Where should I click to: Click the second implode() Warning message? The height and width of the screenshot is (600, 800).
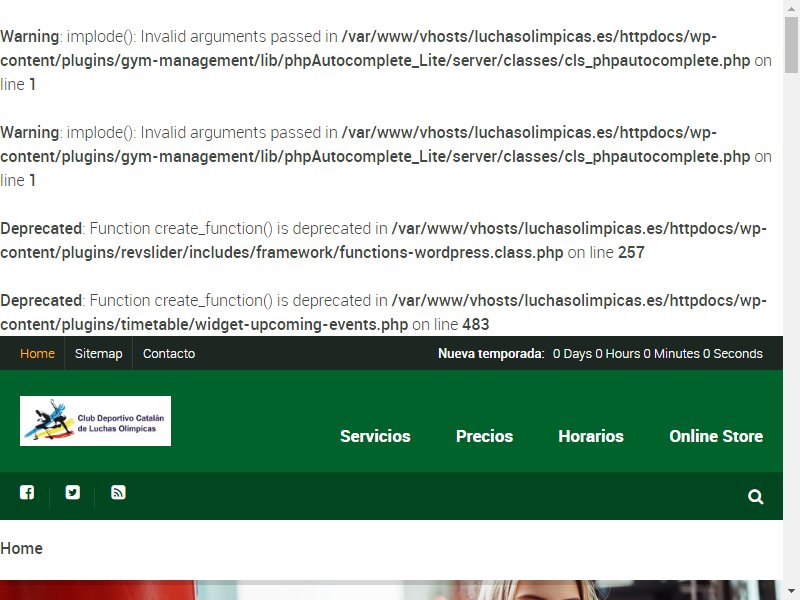pos(386,156)
